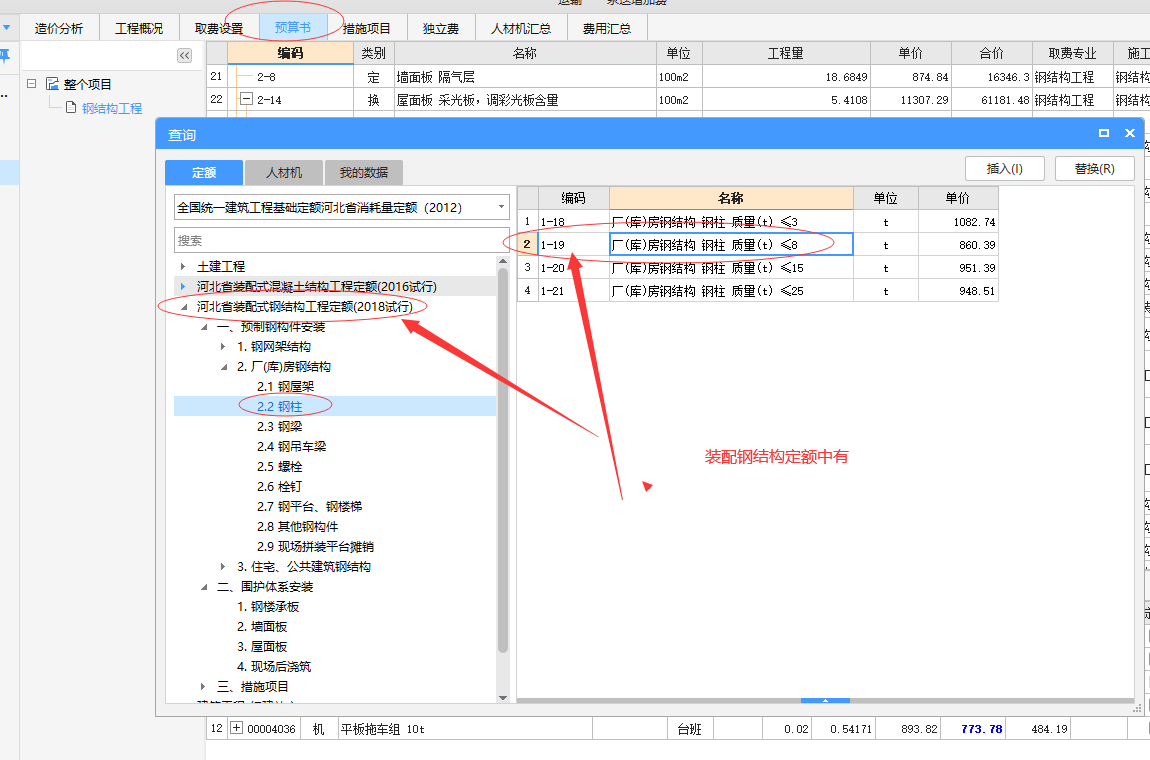
Task: Expand 三、措施项目 node
Action: click(204, 687)
